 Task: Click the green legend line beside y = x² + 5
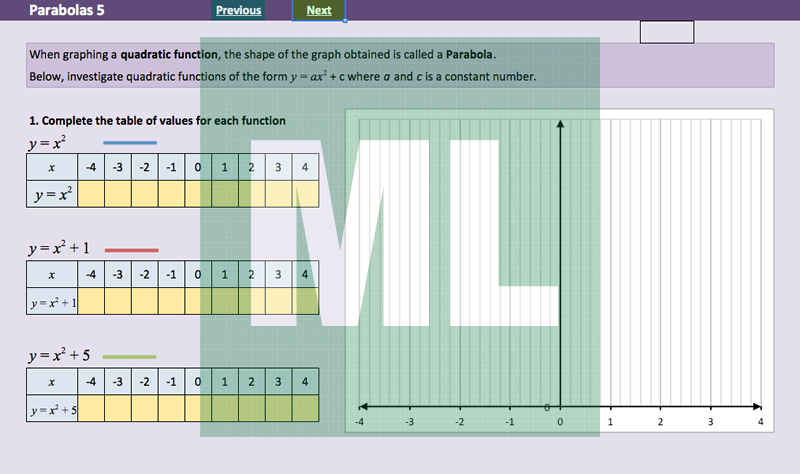[130, 357]
